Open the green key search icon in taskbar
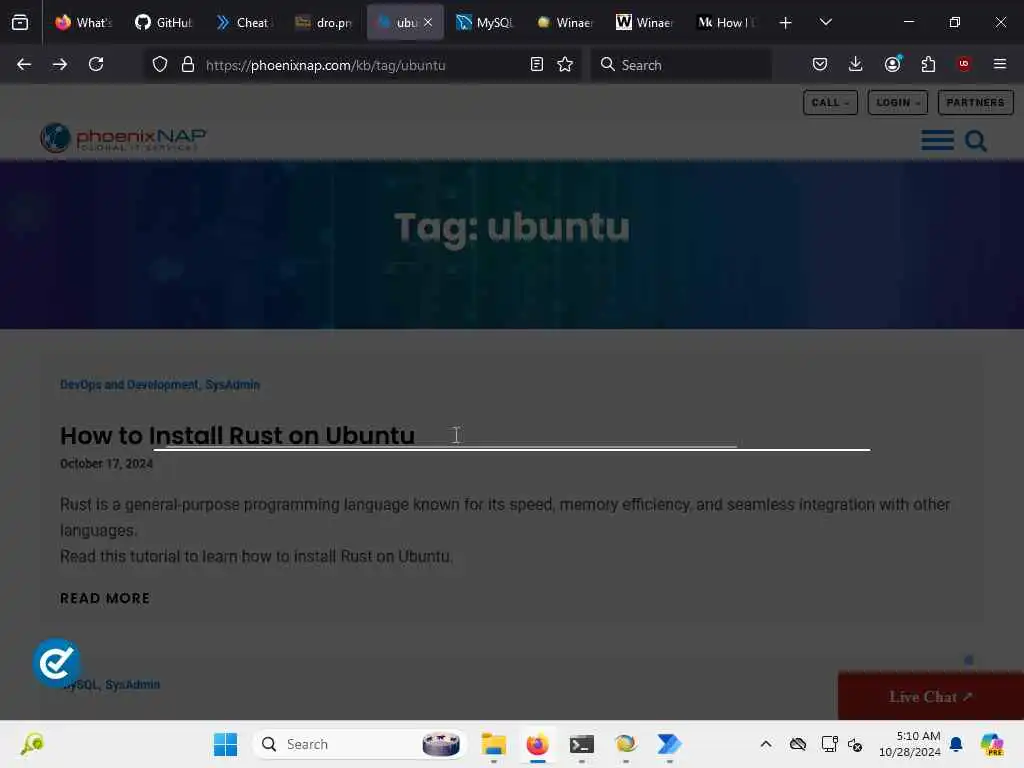The width and height of the screenshot is (1024, 768). [32, 744]
